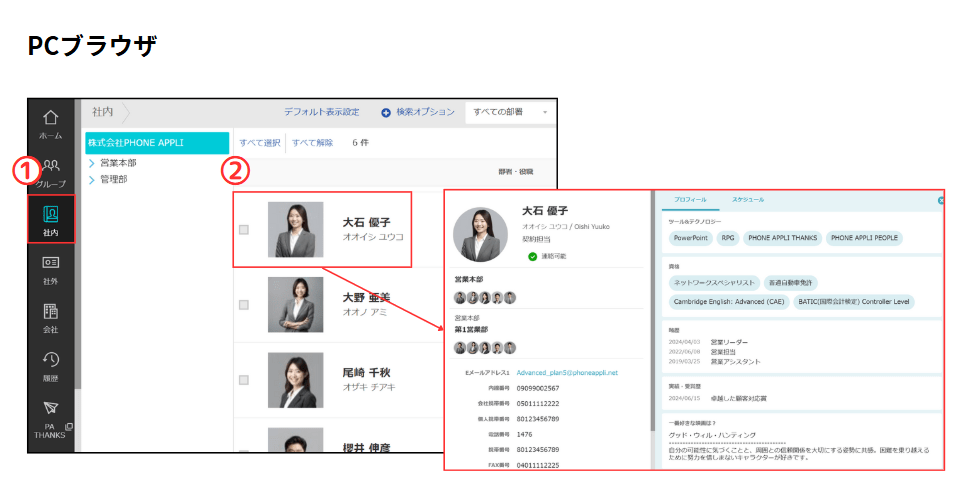The width and height of the screenshot is (955, 477).
Task: Click the すべて選択 link
Action: 259,143
